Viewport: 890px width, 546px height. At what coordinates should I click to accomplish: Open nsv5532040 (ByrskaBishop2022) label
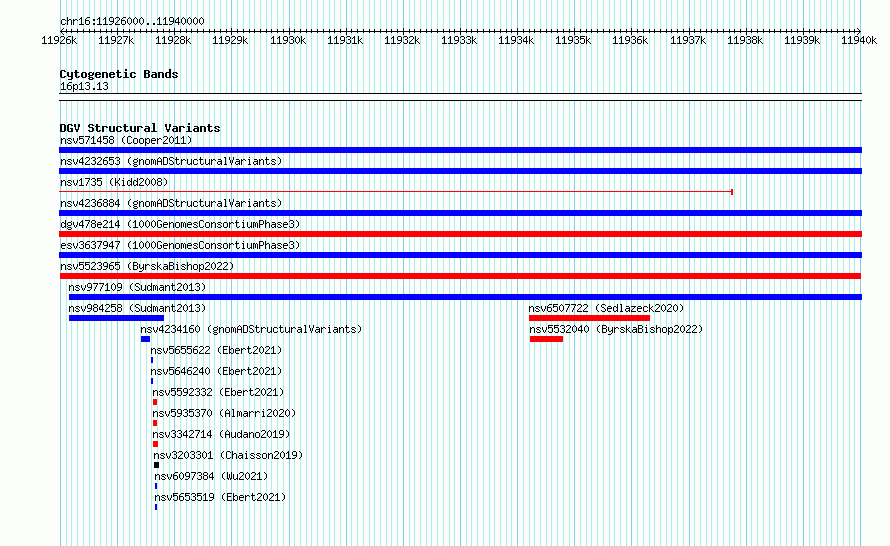coord(616,329)
